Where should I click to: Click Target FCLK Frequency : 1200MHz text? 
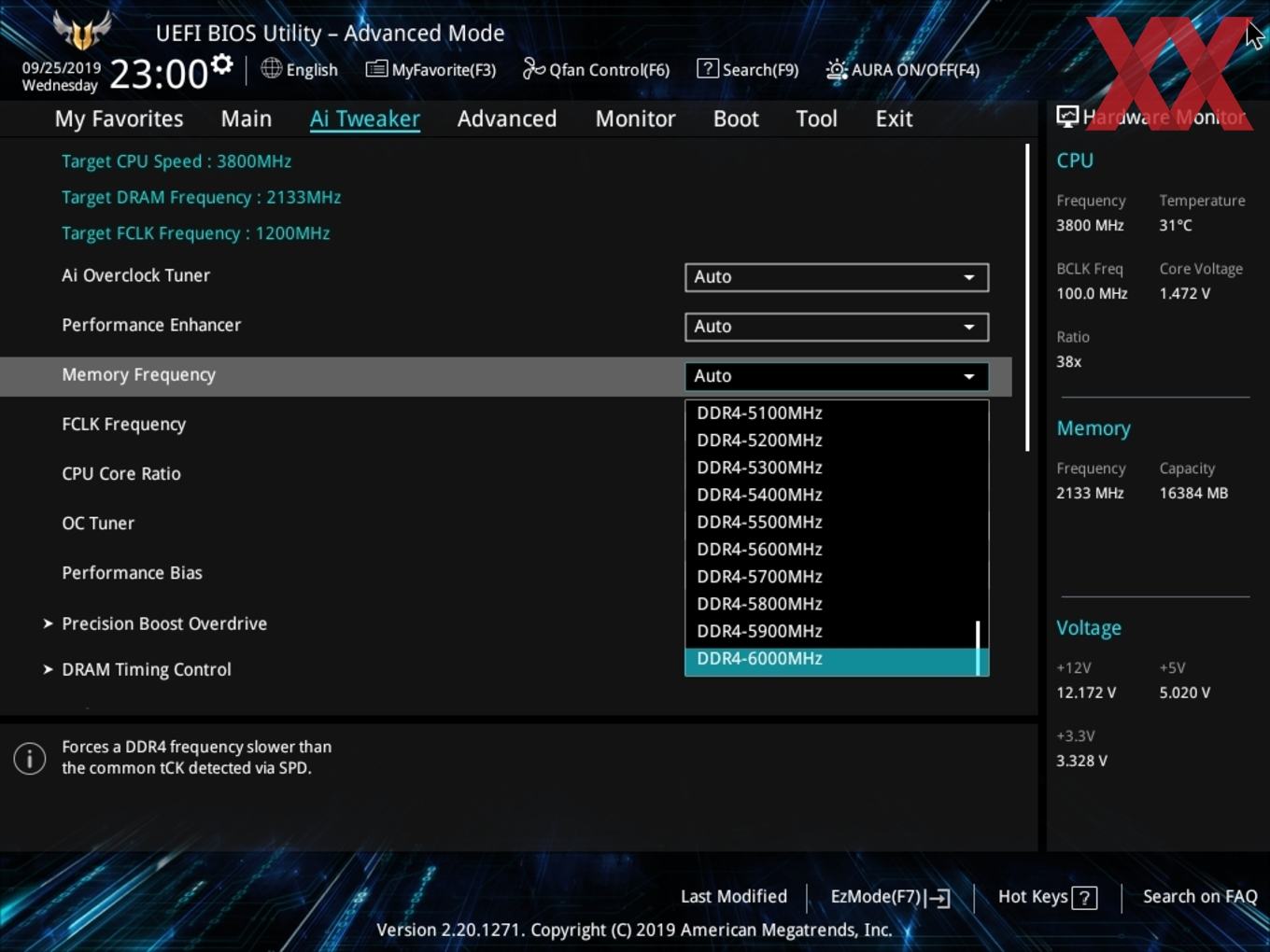click(195, 233)
